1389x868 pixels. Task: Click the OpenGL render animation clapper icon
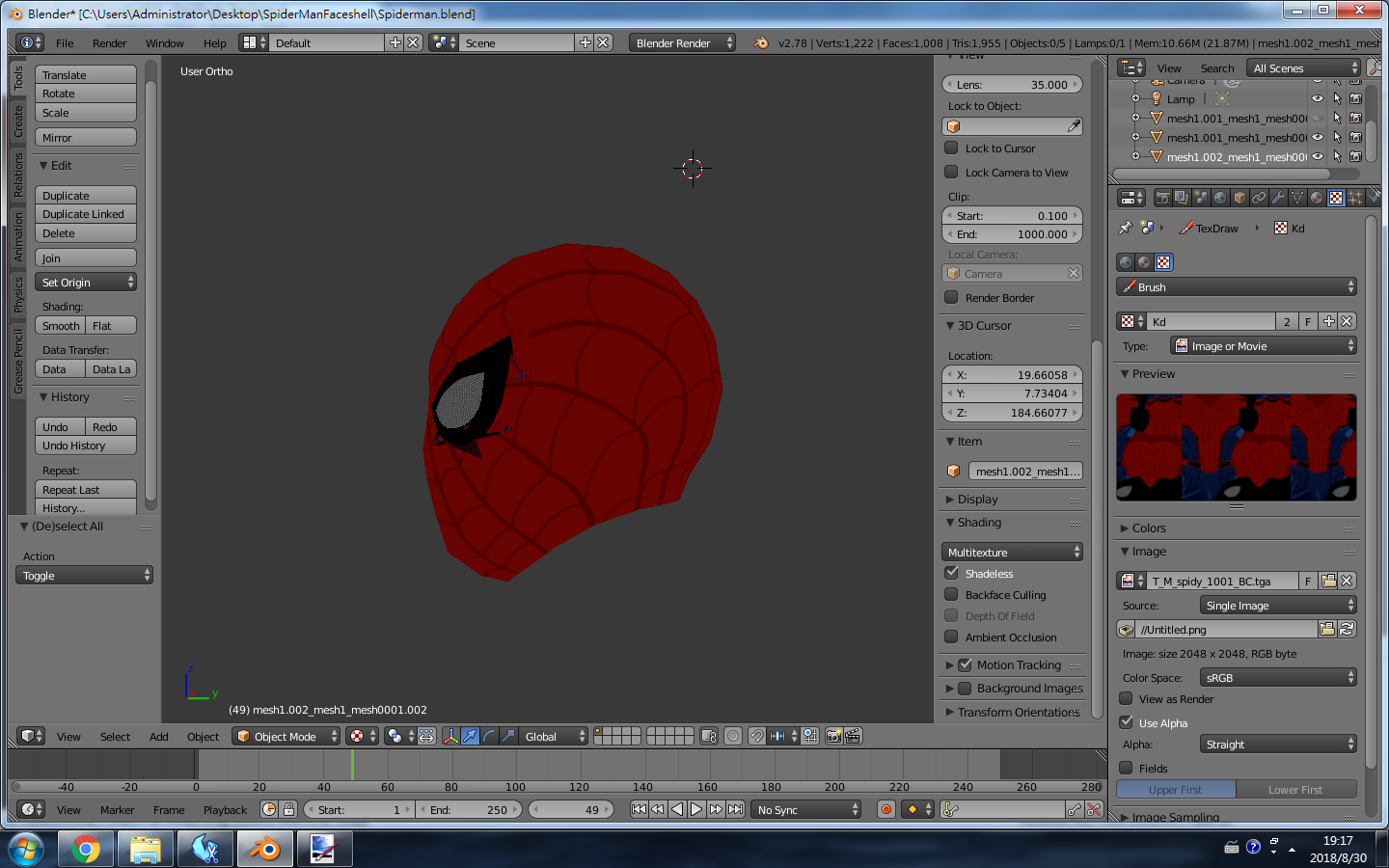click(x=853, y=736)
